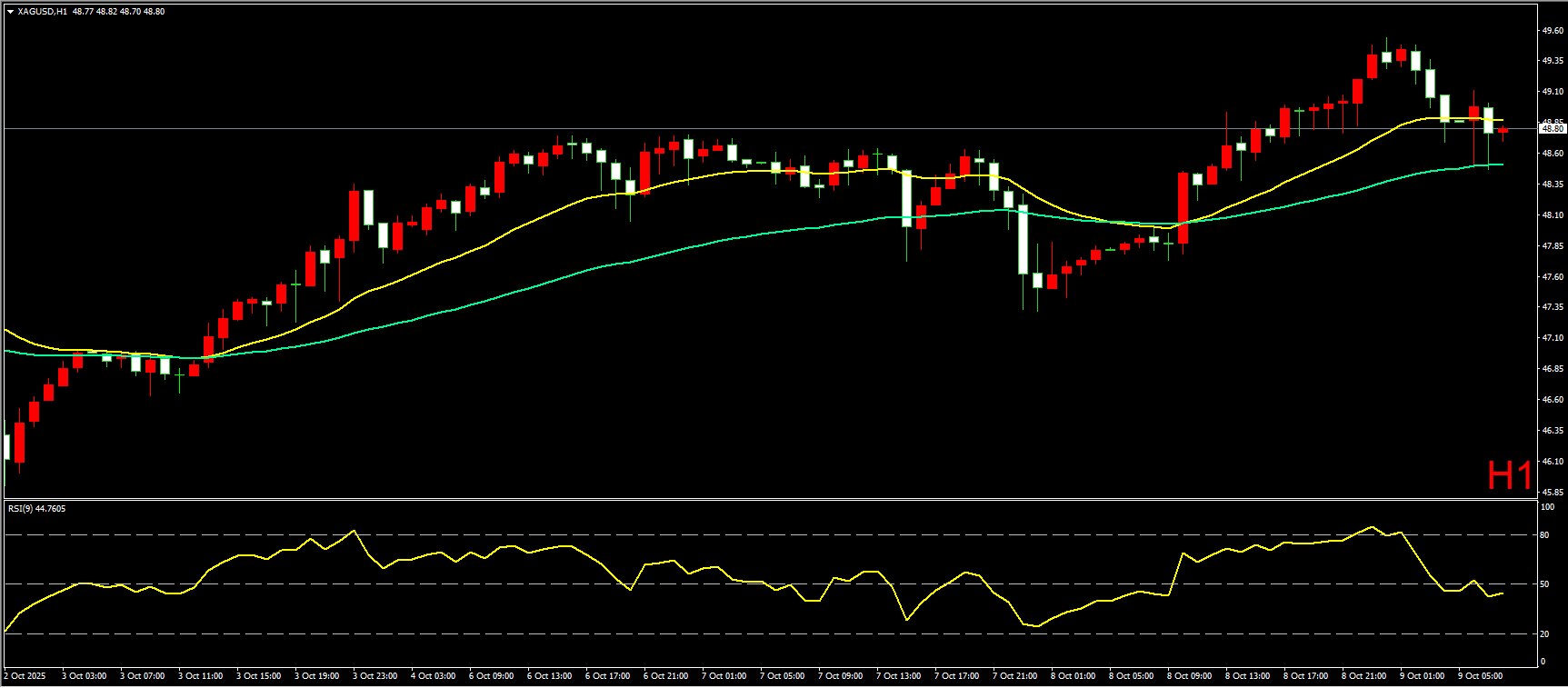Viewport: 1568px width, 688px height.
Task: Click the RSI 50 level axis label
Action: coord(1544,584)
